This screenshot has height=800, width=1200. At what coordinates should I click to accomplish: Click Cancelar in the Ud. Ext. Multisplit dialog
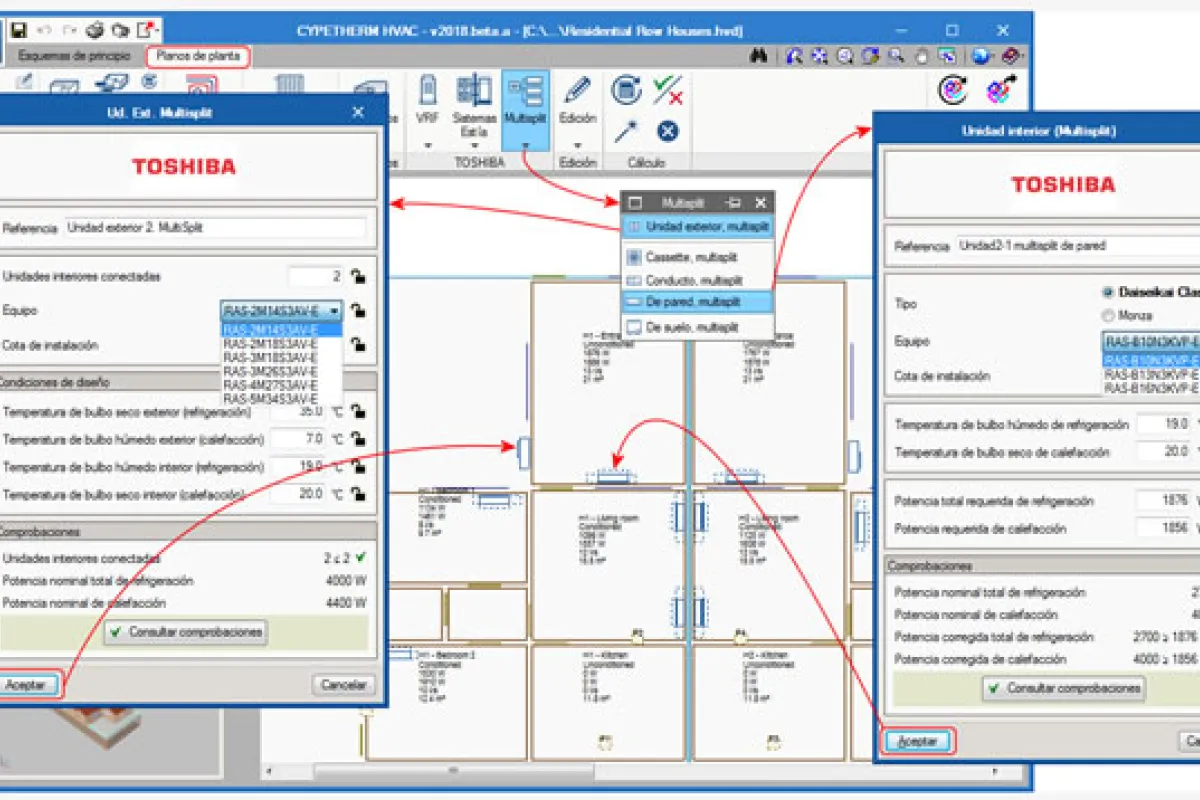click(344, 686)
